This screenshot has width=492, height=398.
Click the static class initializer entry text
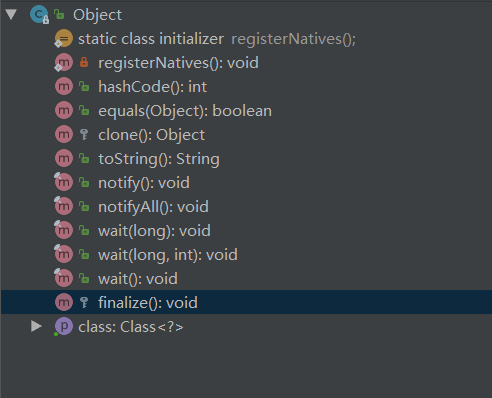pos(151,39)
